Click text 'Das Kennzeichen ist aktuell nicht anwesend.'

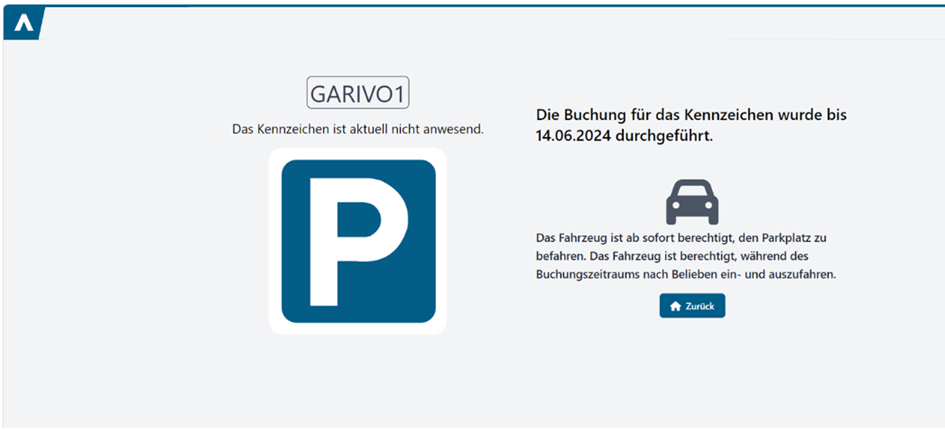pos(358,129)
